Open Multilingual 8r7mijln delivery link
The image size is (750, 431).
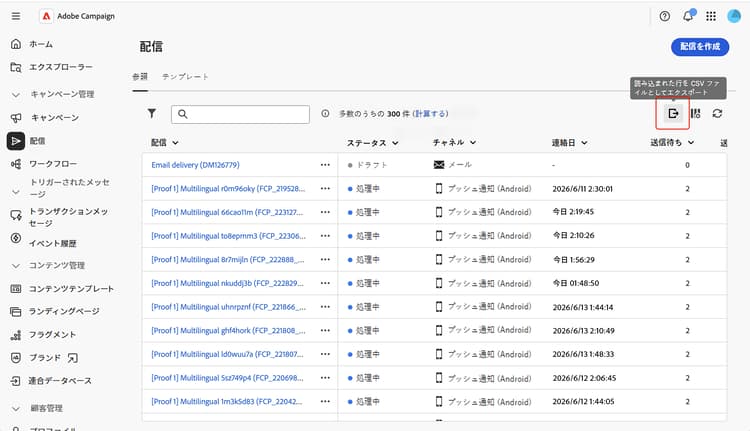point(228,259)
